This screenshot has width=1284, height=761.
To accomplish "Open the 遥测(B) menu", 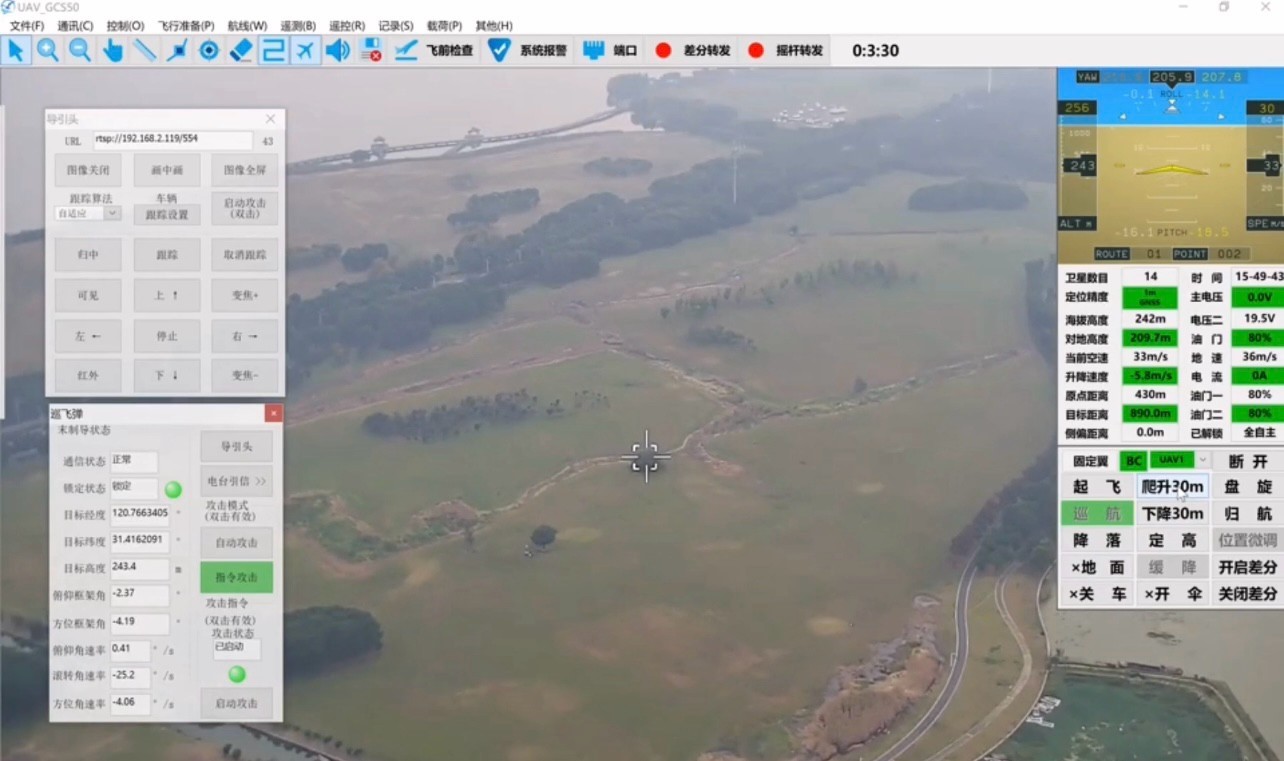I will [297, 25].
